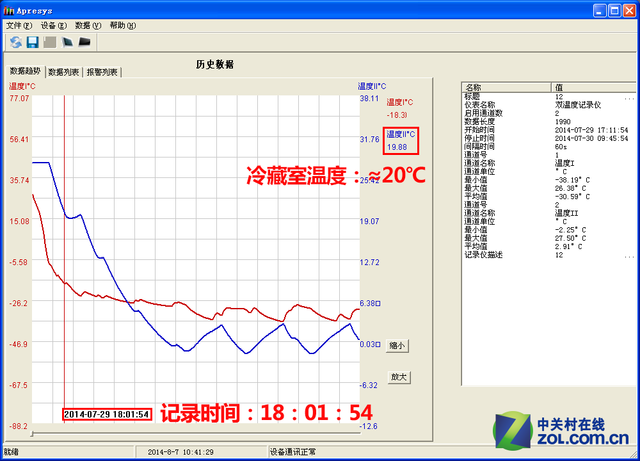
Task: Click the right axis label 12.72
Action: coord(369,262)
